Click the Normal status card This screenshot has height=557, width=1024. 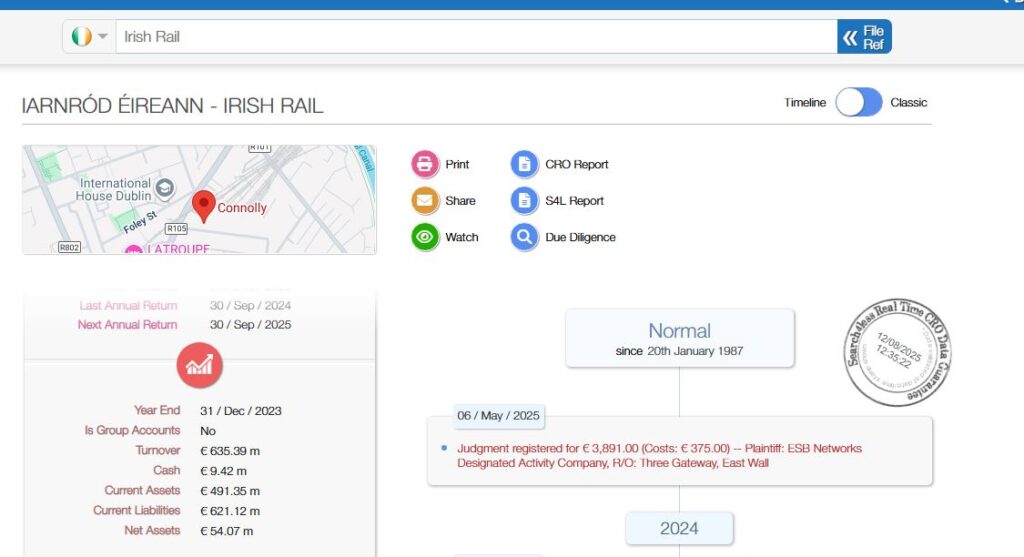coord(680,338)
